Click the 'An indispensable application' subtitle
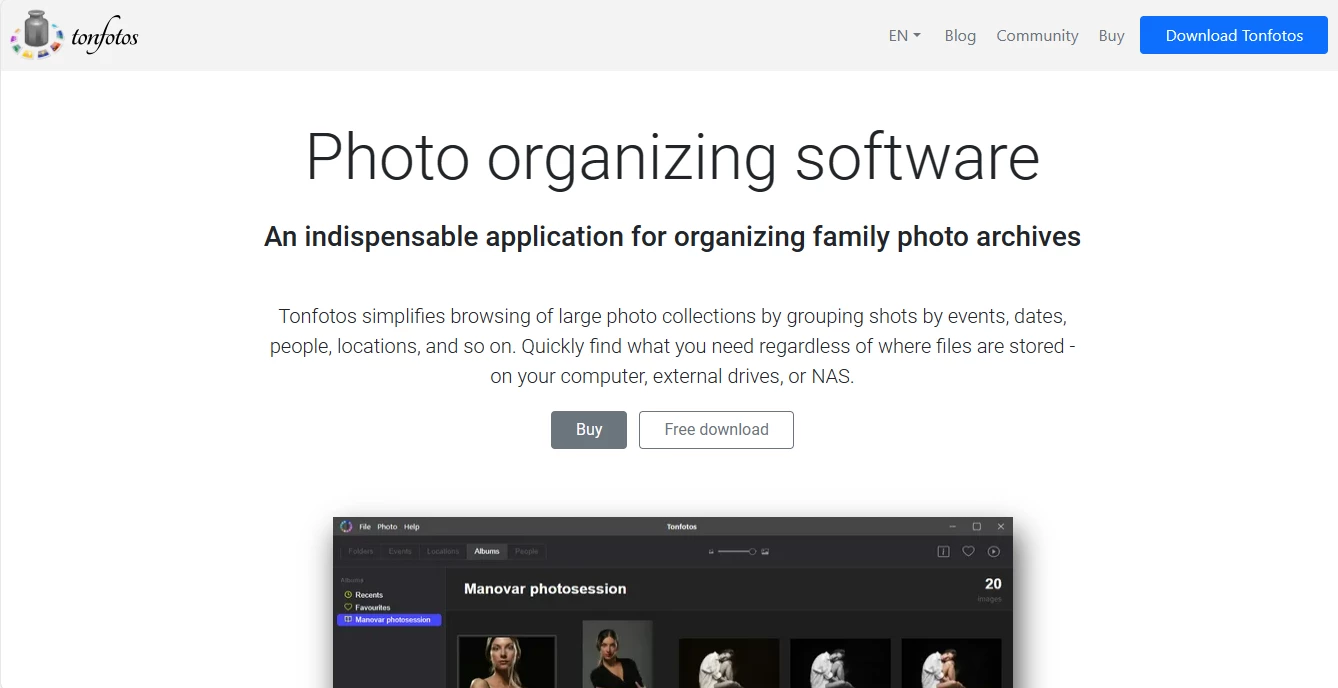Image resolution: width=1338 pixels, height=688 pixels. (672, 237)
